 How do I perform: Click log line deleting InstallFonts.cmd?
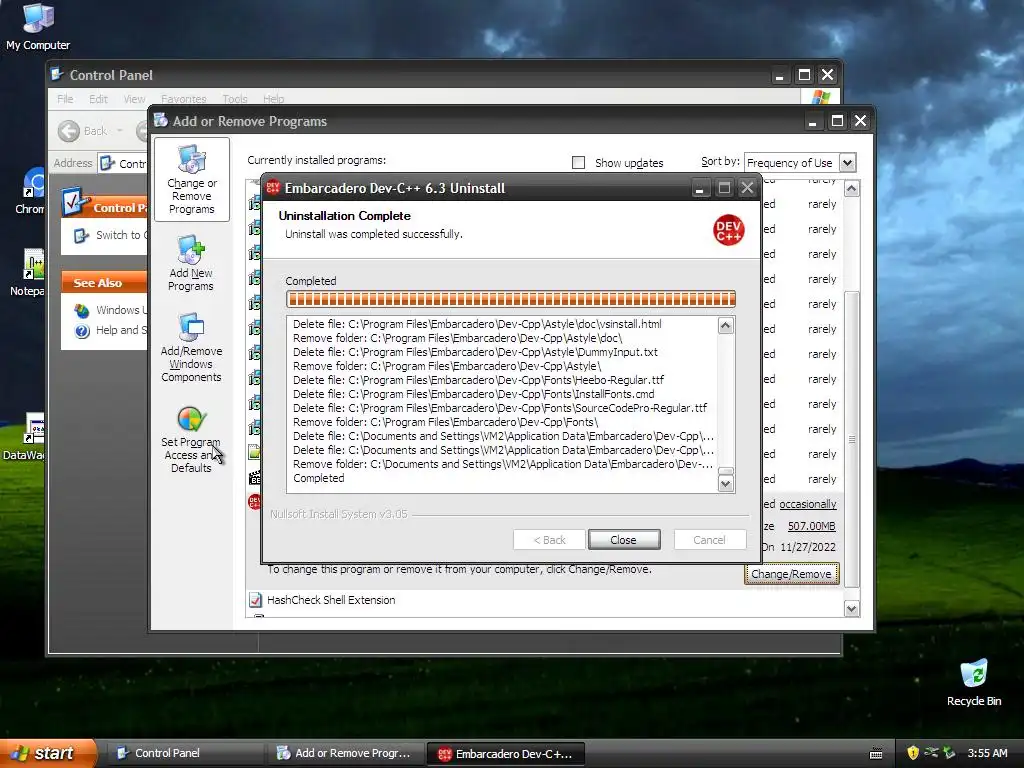[473, 394]
